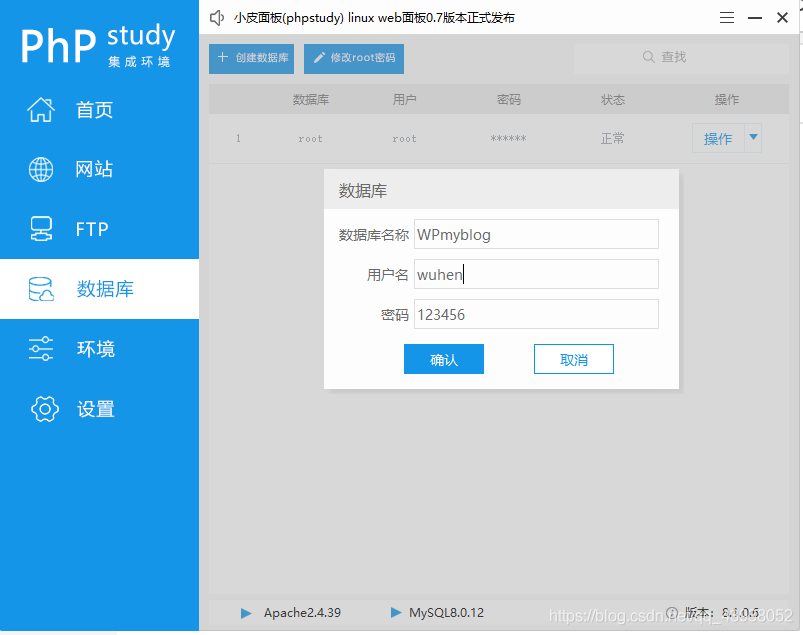Click the 状态 column header
The width and height of the screenshot is (803, 635).
click(613, 99)
